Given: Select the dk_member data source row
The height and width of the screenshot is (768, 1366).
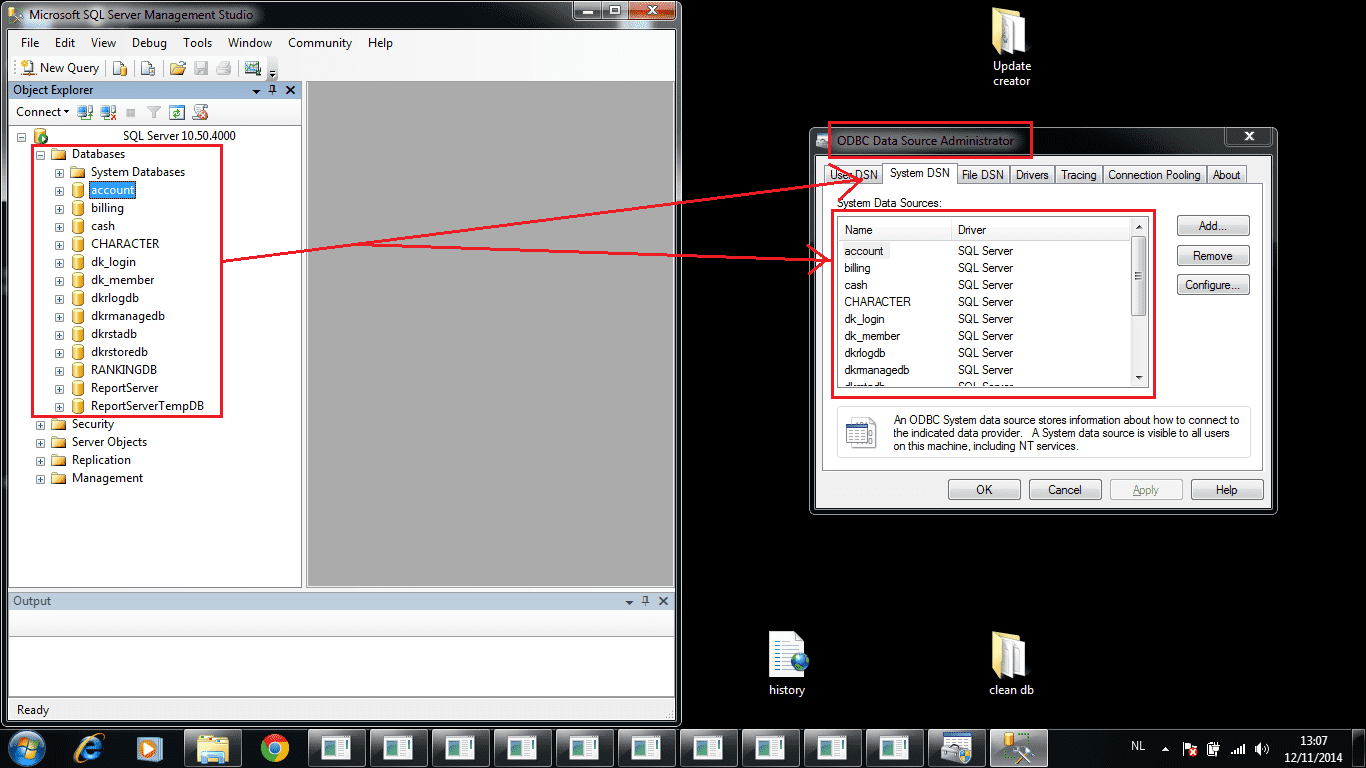Looking at the screenshot, I should click(x=985, y=336).
